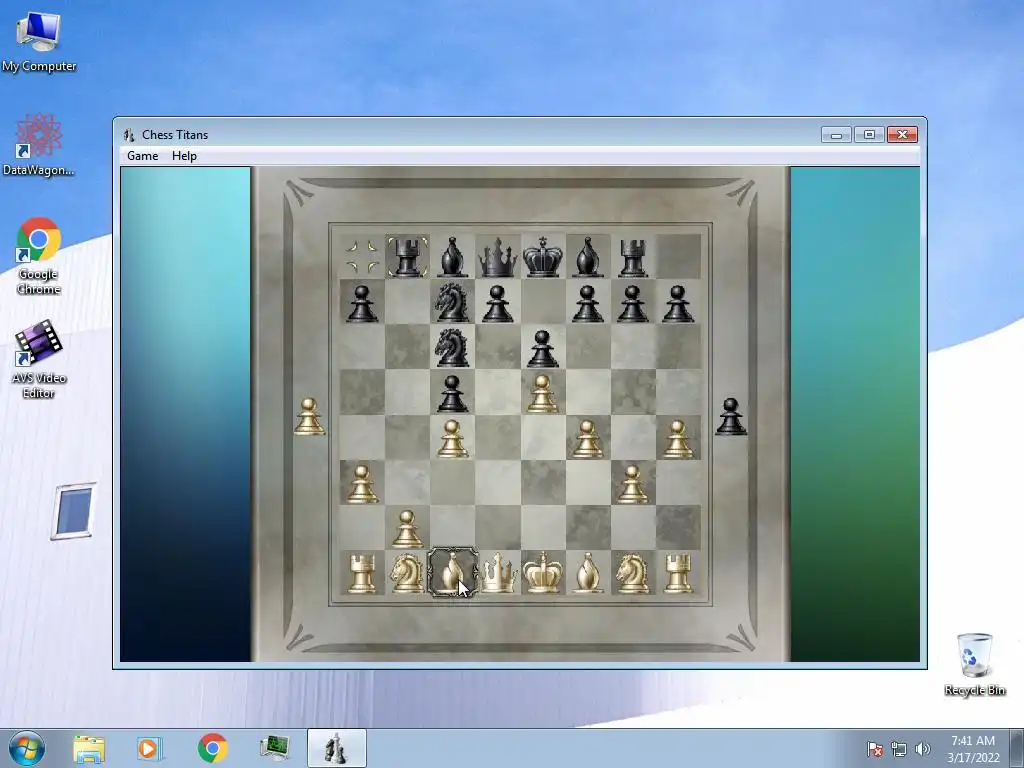Select the white pawn on e5
The width and height of the screenshot is (1024, 768).
(x=543, y=393)
